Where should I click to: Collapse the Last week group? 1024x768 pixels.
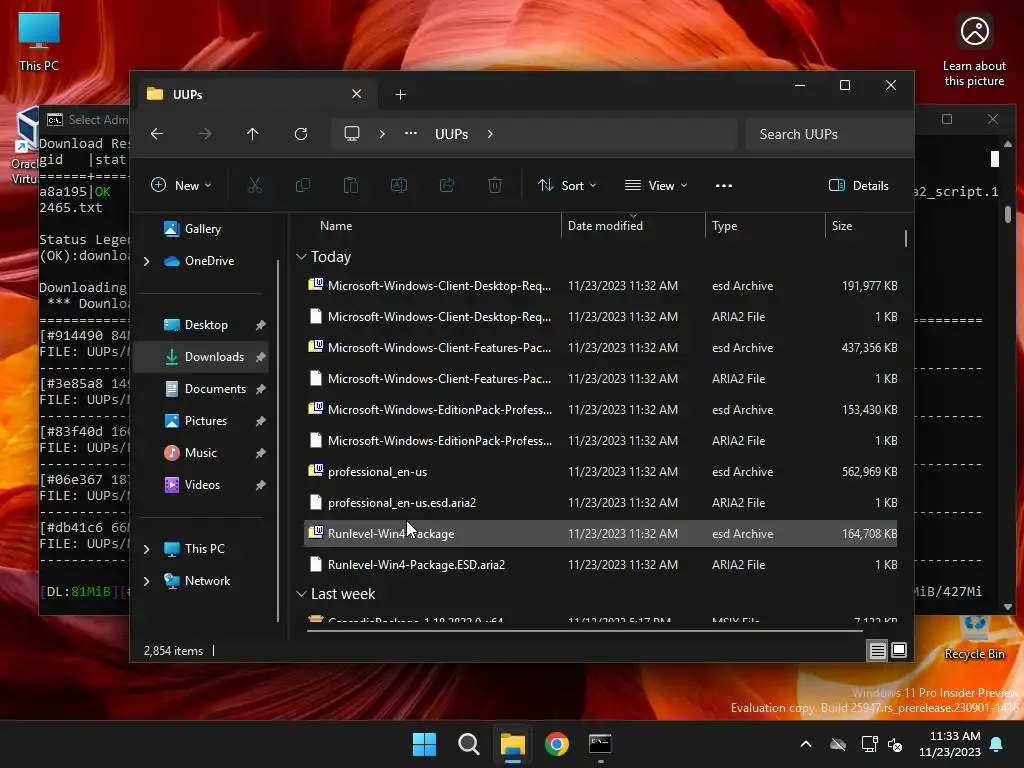(x=301, y=594)
